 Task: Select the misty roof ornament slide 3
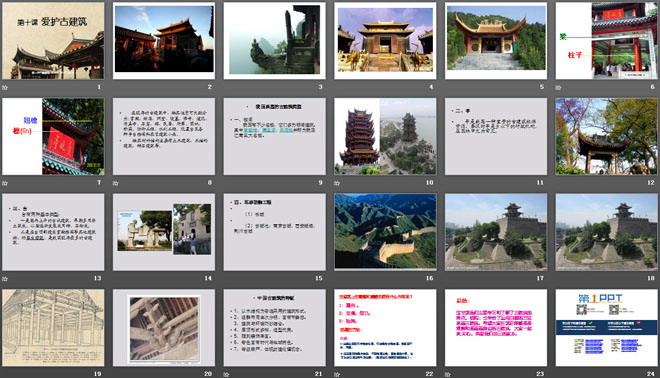coord(274,41)
